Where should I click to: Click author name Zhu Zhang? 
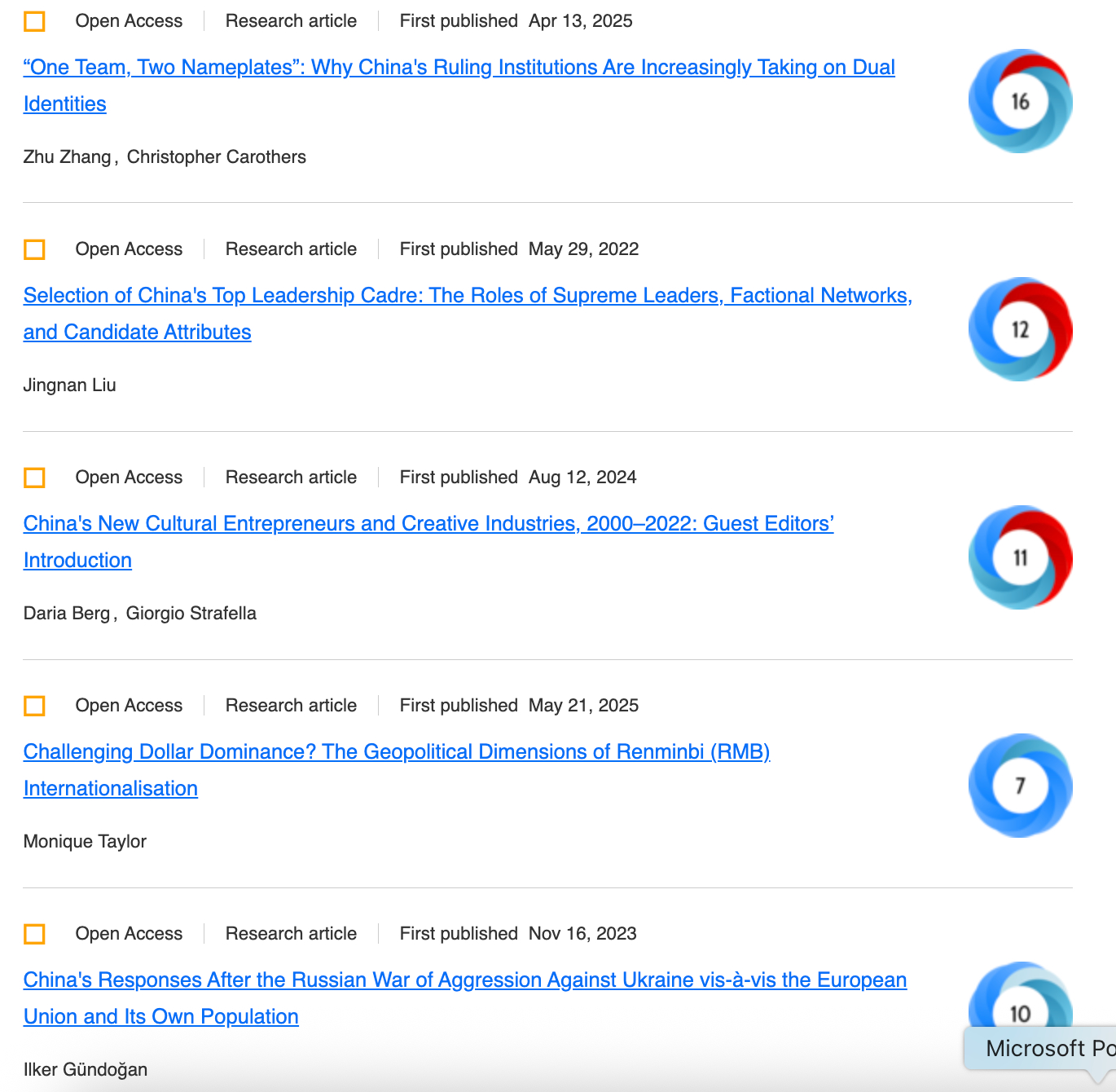(67, 157)
